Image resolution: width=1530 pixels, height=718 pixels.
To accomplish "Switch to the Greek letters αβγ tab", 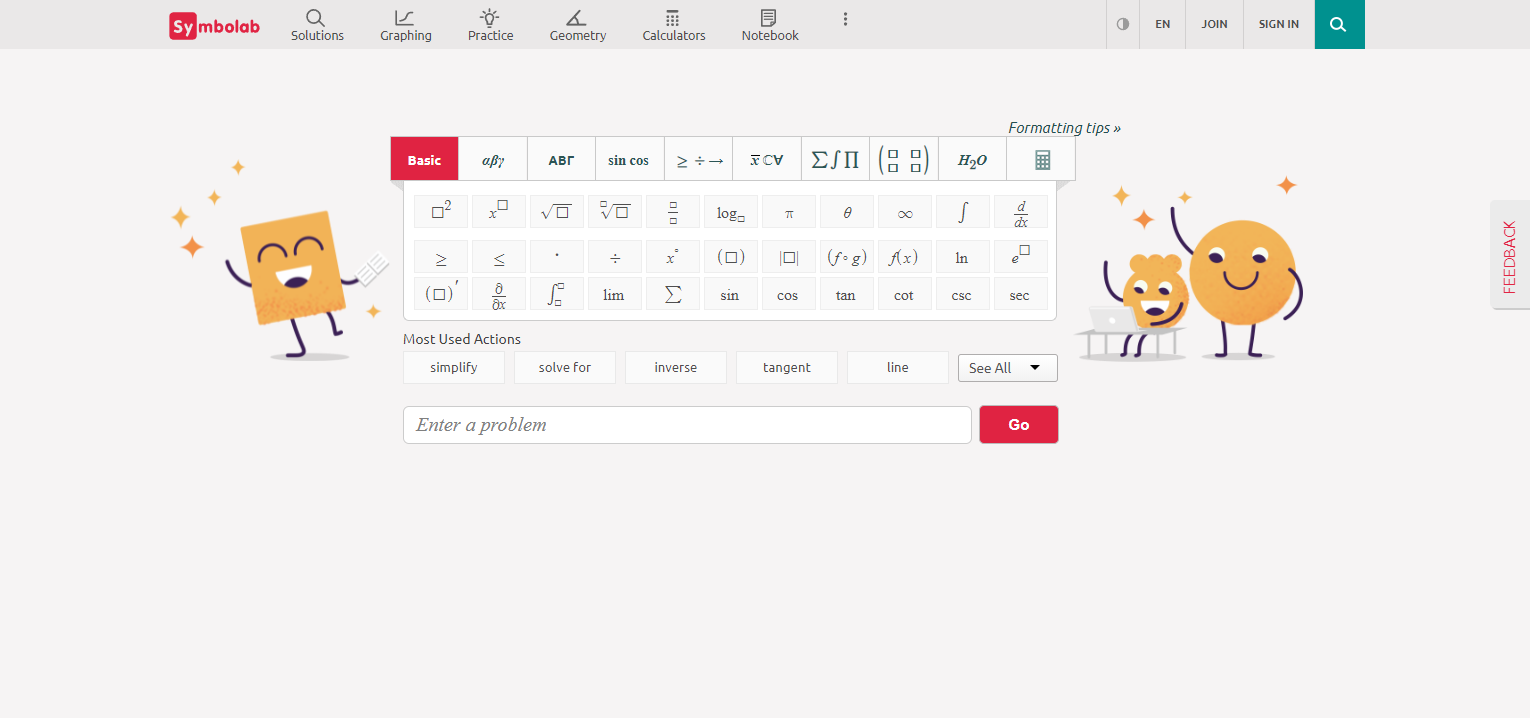I will pos(493,160).
